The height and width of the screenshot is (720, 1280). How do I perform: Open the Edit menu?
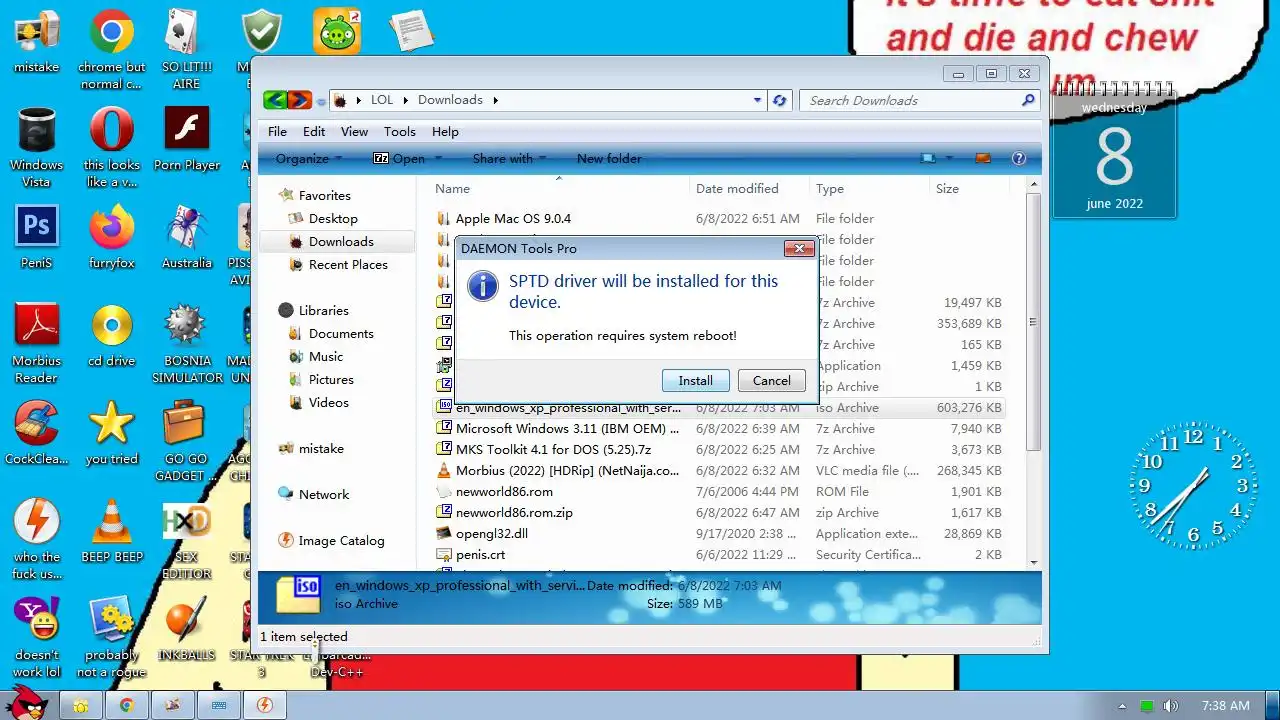point(314,131)
